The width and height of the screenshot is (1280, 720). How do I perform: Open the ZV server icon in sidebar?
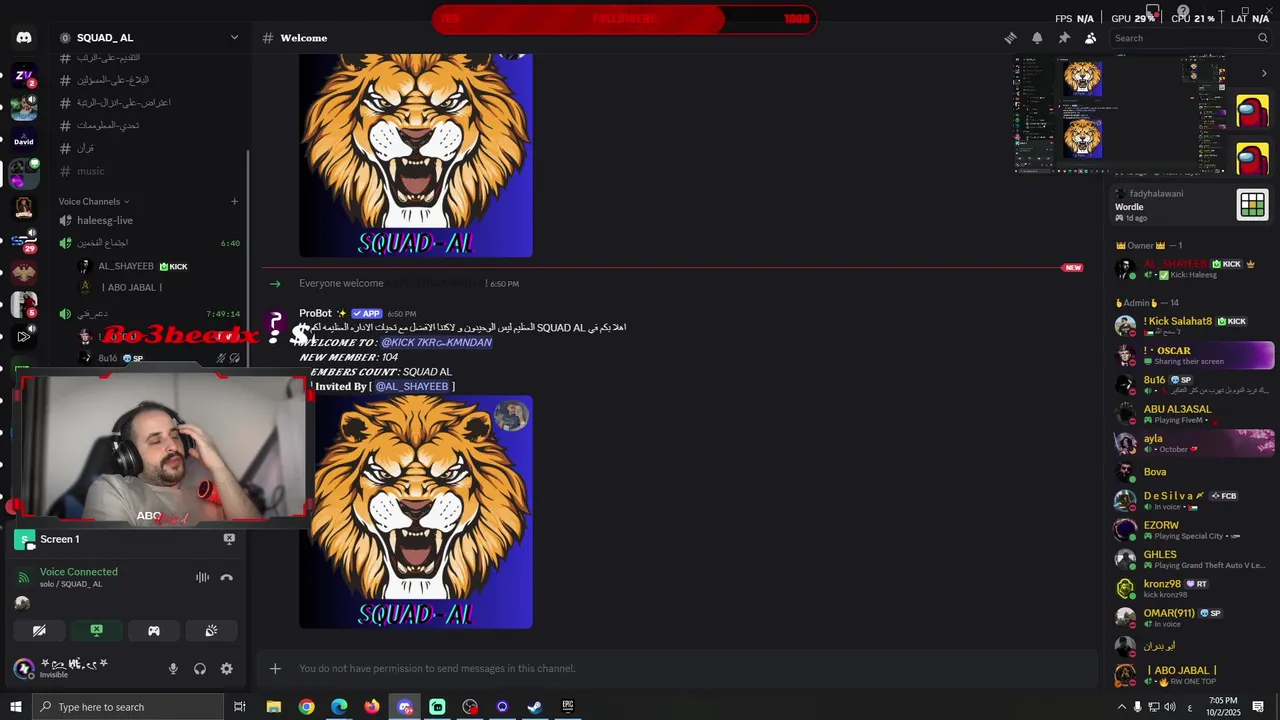click(24, 76)
